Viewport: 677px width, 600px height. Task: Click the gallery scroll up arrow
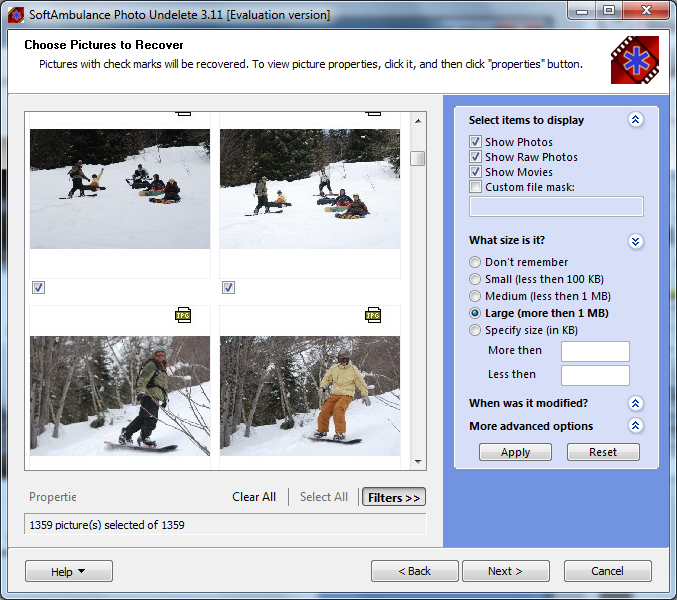(x=418, y=121)
